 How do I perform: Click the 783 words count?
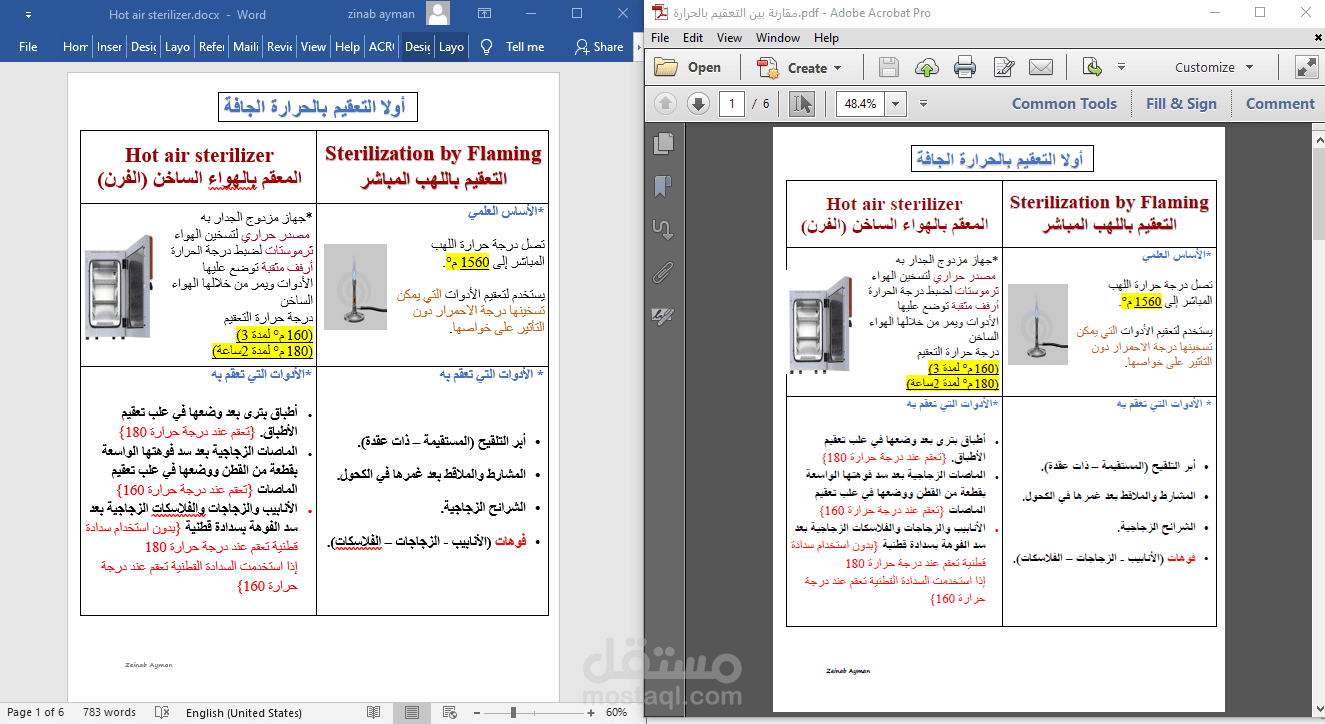pos(109,712)
